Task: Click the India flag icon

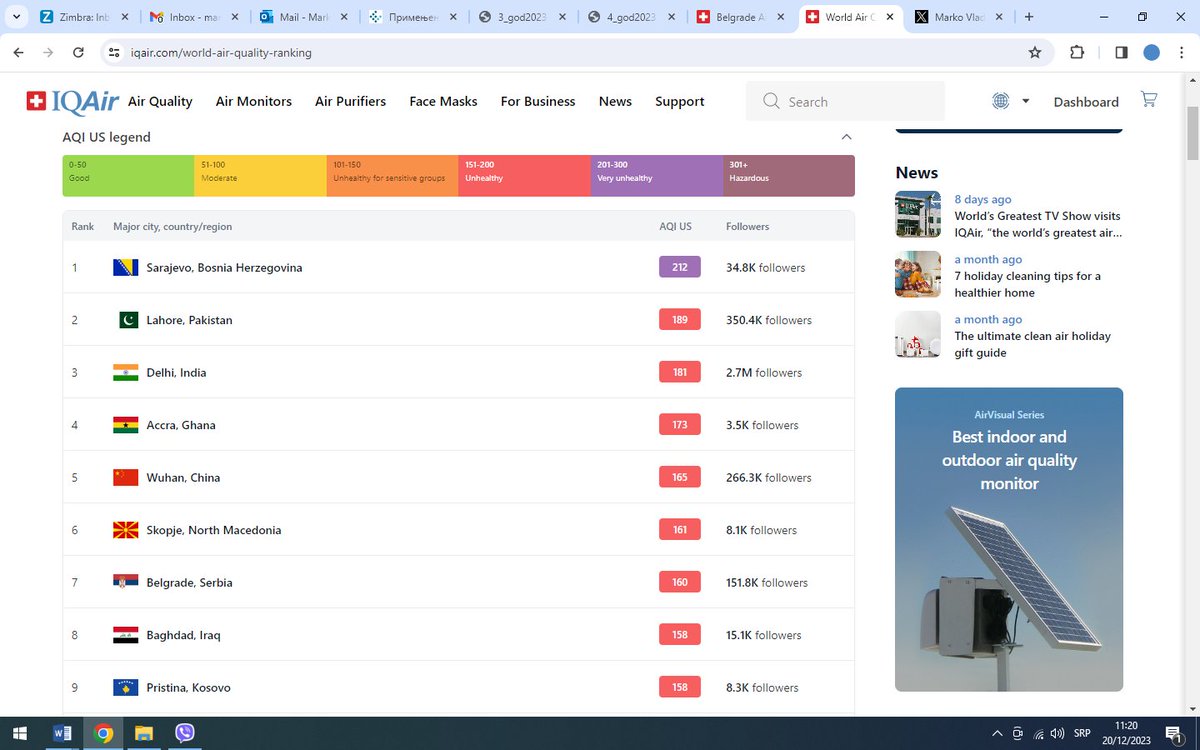Action: [x=126, y=372]
